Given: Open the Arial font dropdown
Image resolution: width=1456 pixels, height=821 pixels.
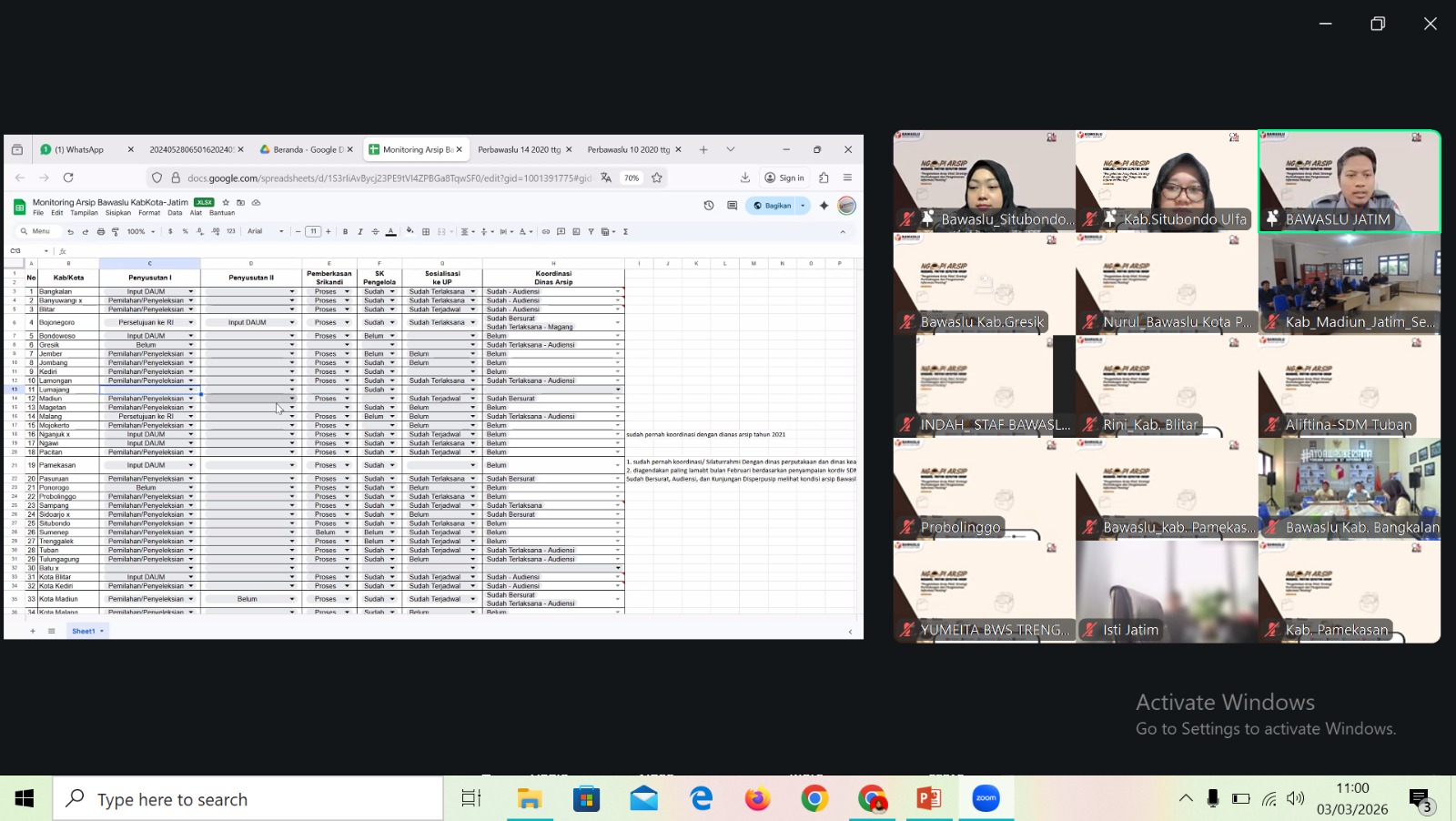Looking at the screenshot, I should 265,231.
